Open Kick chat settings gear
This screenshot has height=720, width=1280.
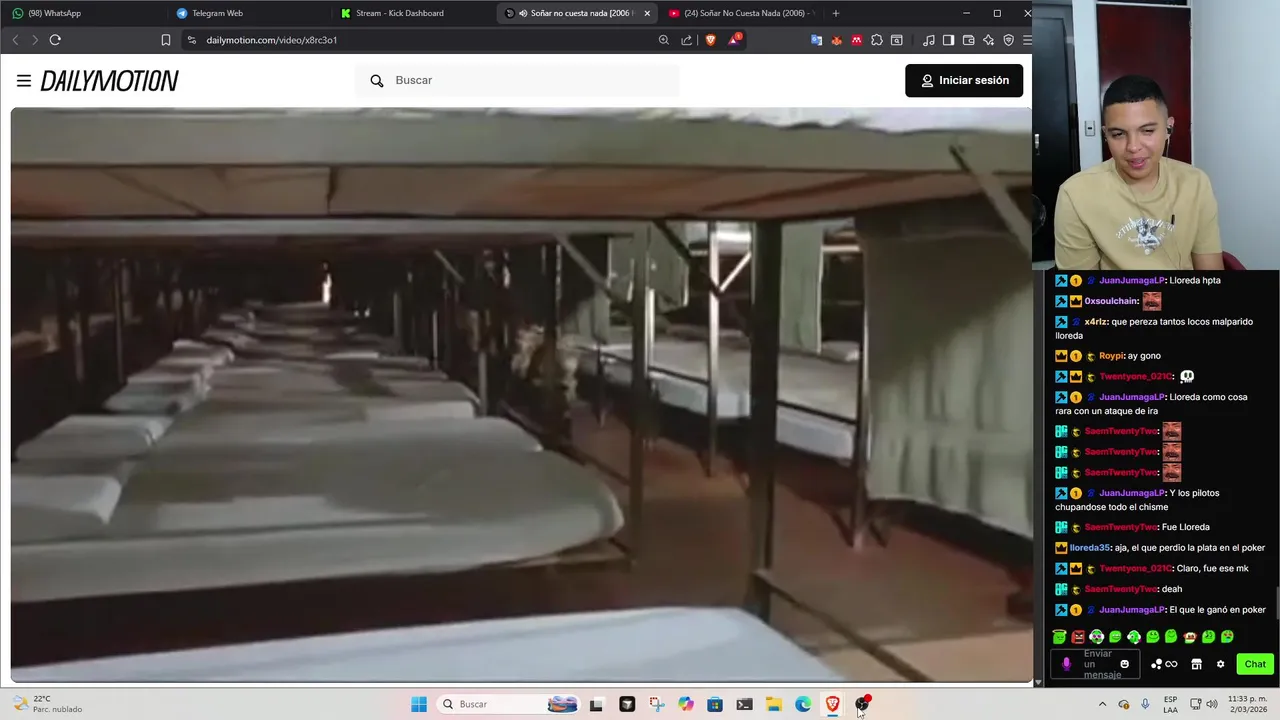coord(1220,664)
